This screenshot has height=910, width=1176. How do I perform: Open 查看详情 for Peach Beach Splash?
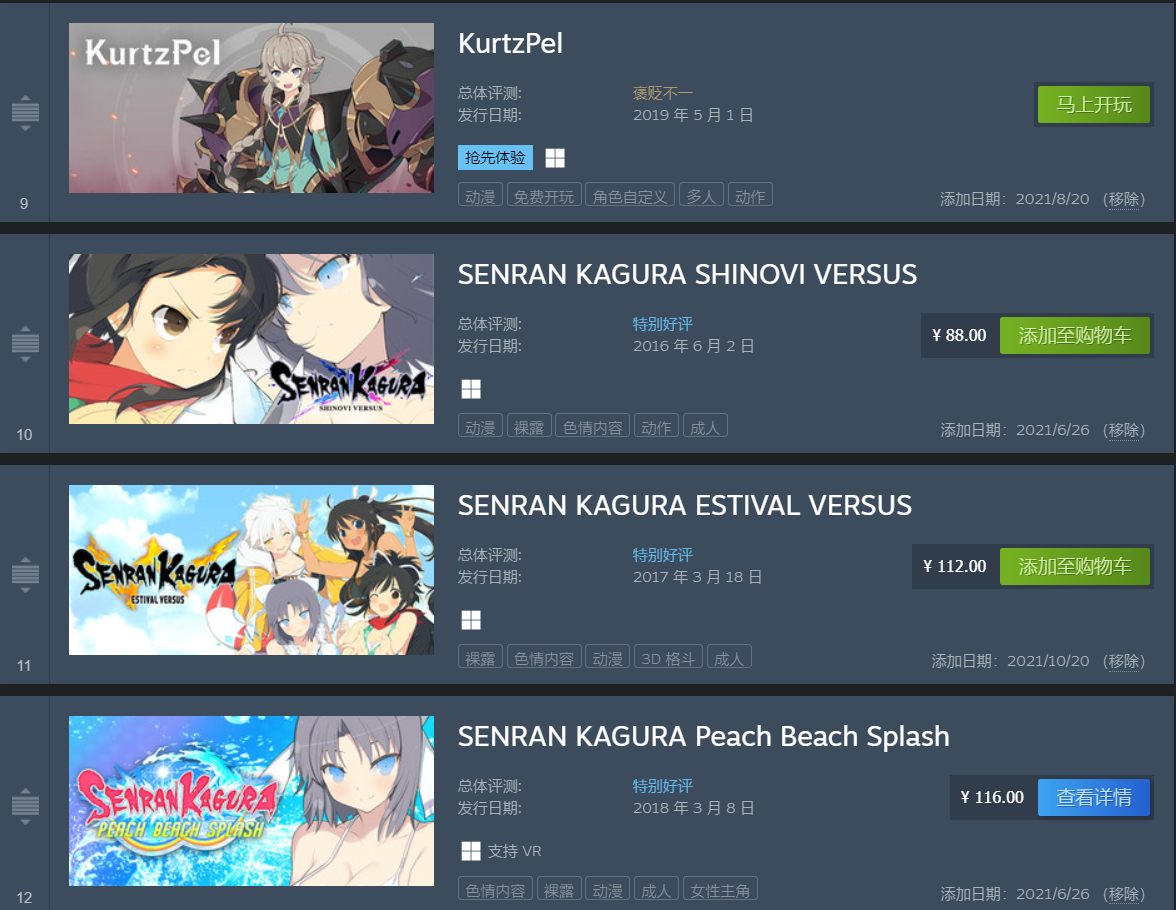[1094, 797]
